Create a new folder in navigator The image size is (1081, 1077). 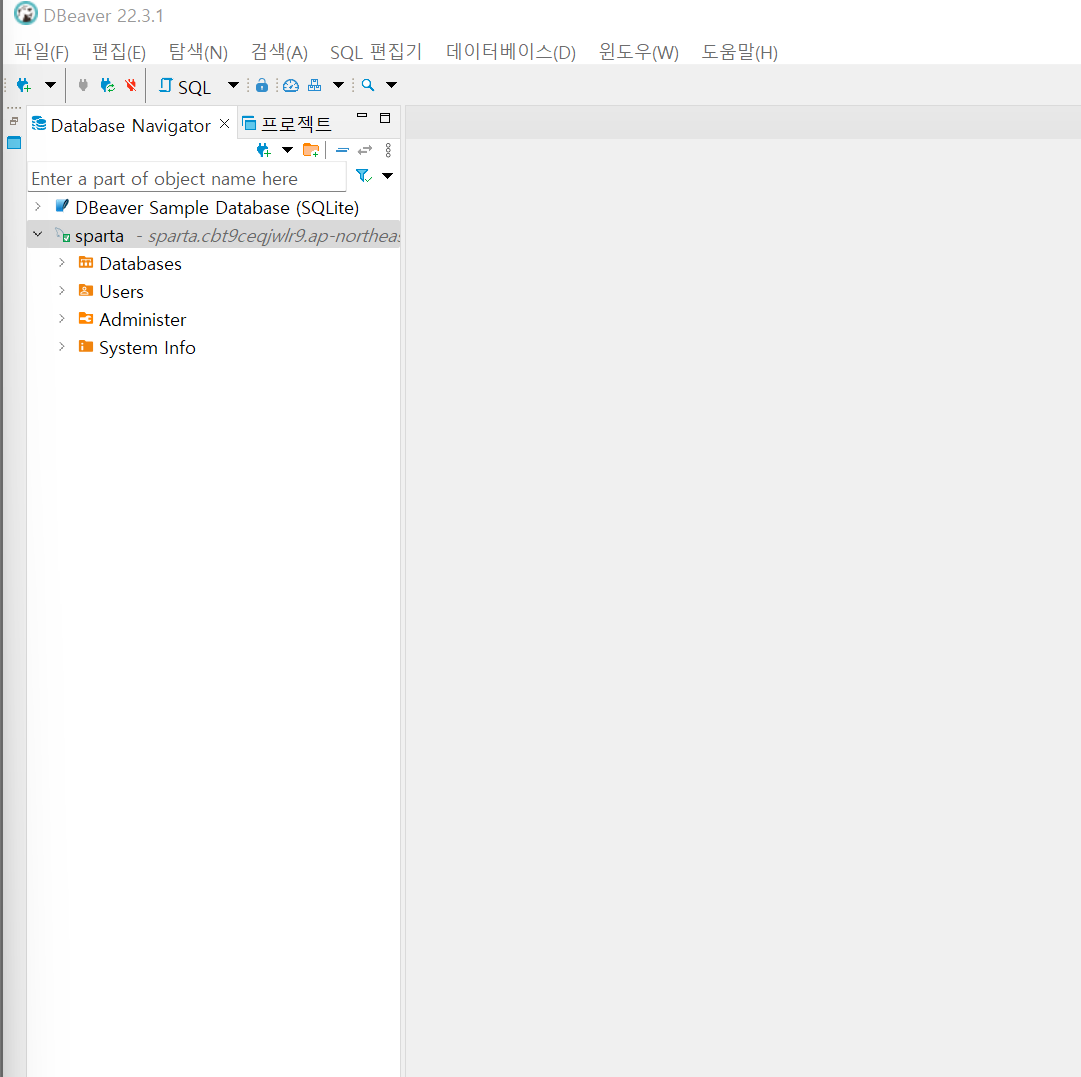(312, 150)
